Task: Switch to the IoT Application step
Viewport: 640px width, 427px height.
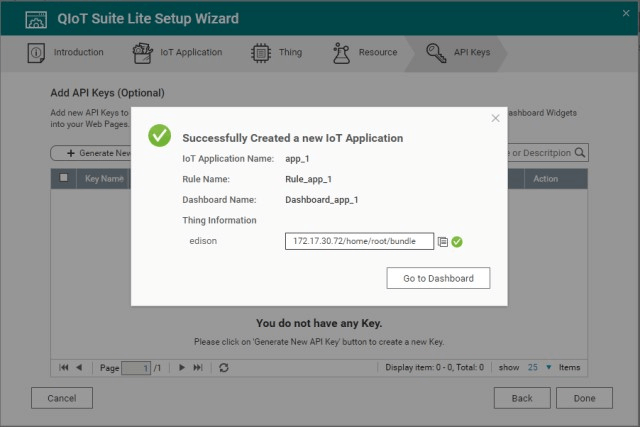Action: tap(178, 52)
